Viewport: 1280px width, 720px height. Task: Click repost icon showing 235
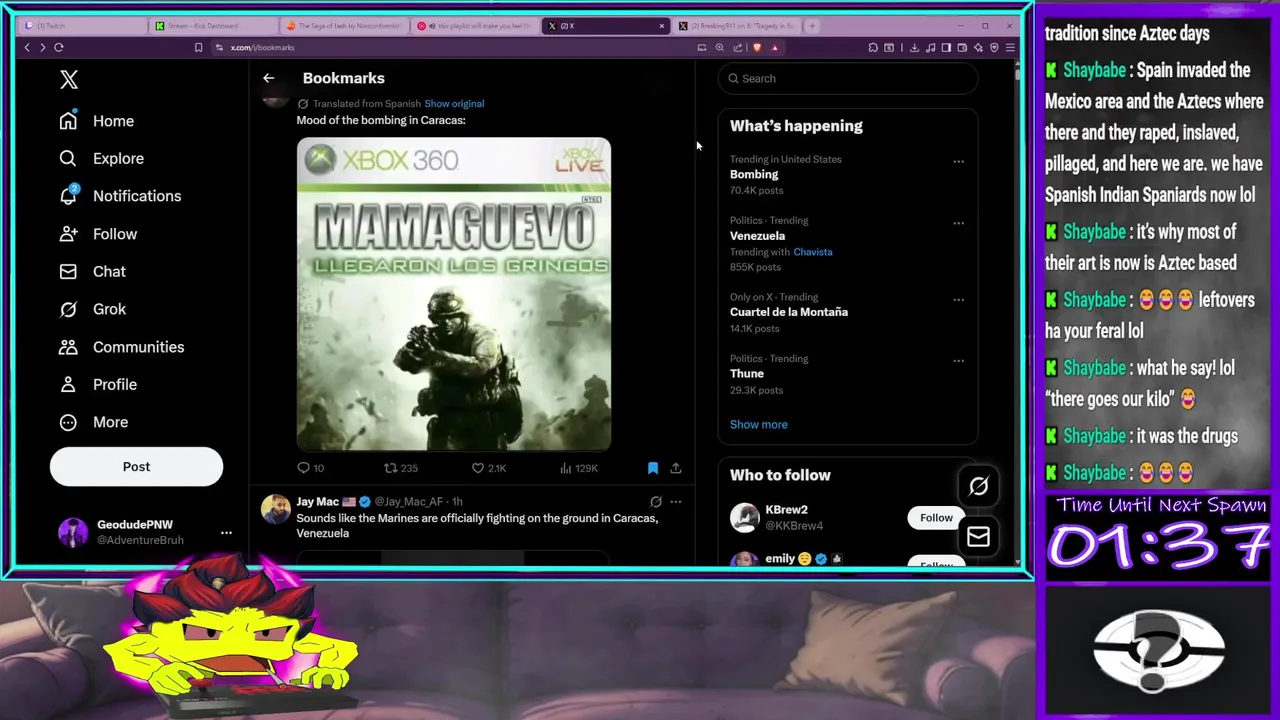[x=391, y=468]
